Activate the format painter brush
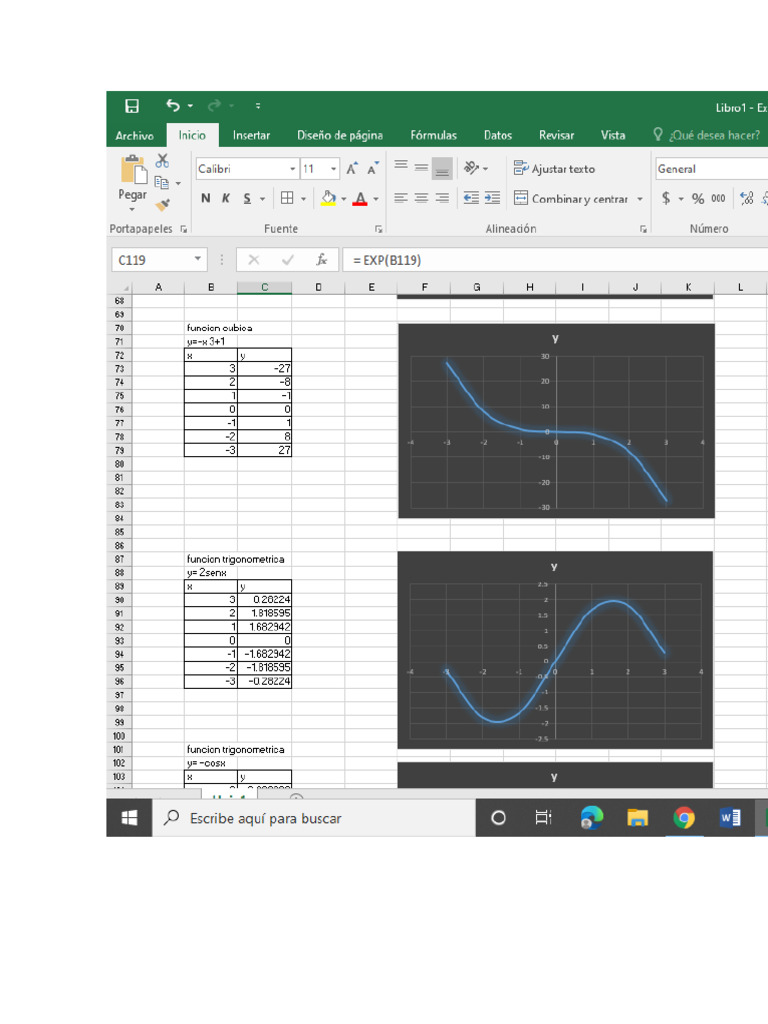This screenshot has width=768, height=1024. coord(163,204)
